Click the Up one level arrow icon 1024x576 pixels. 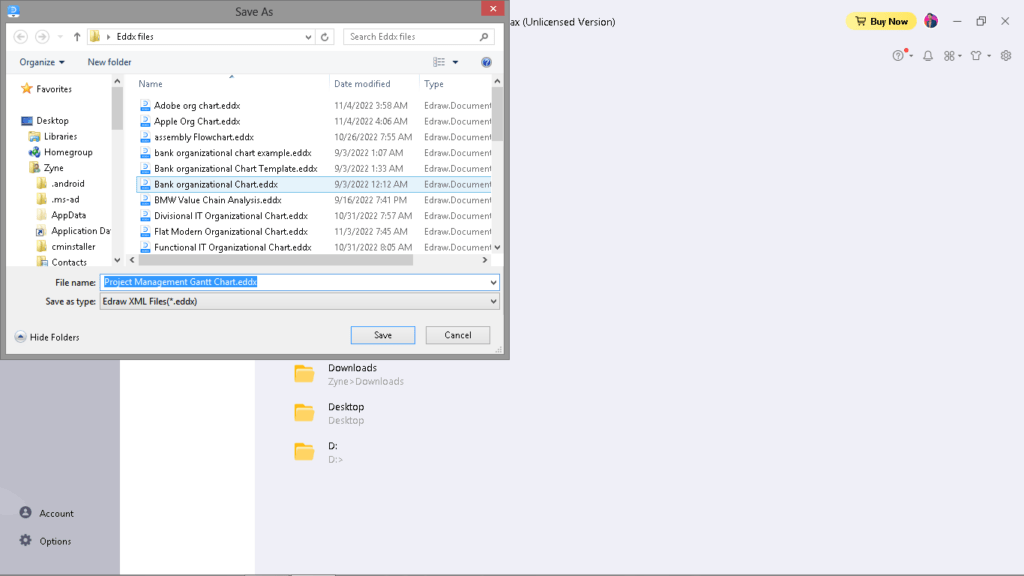pyautogui.click(x=77, y=37)
